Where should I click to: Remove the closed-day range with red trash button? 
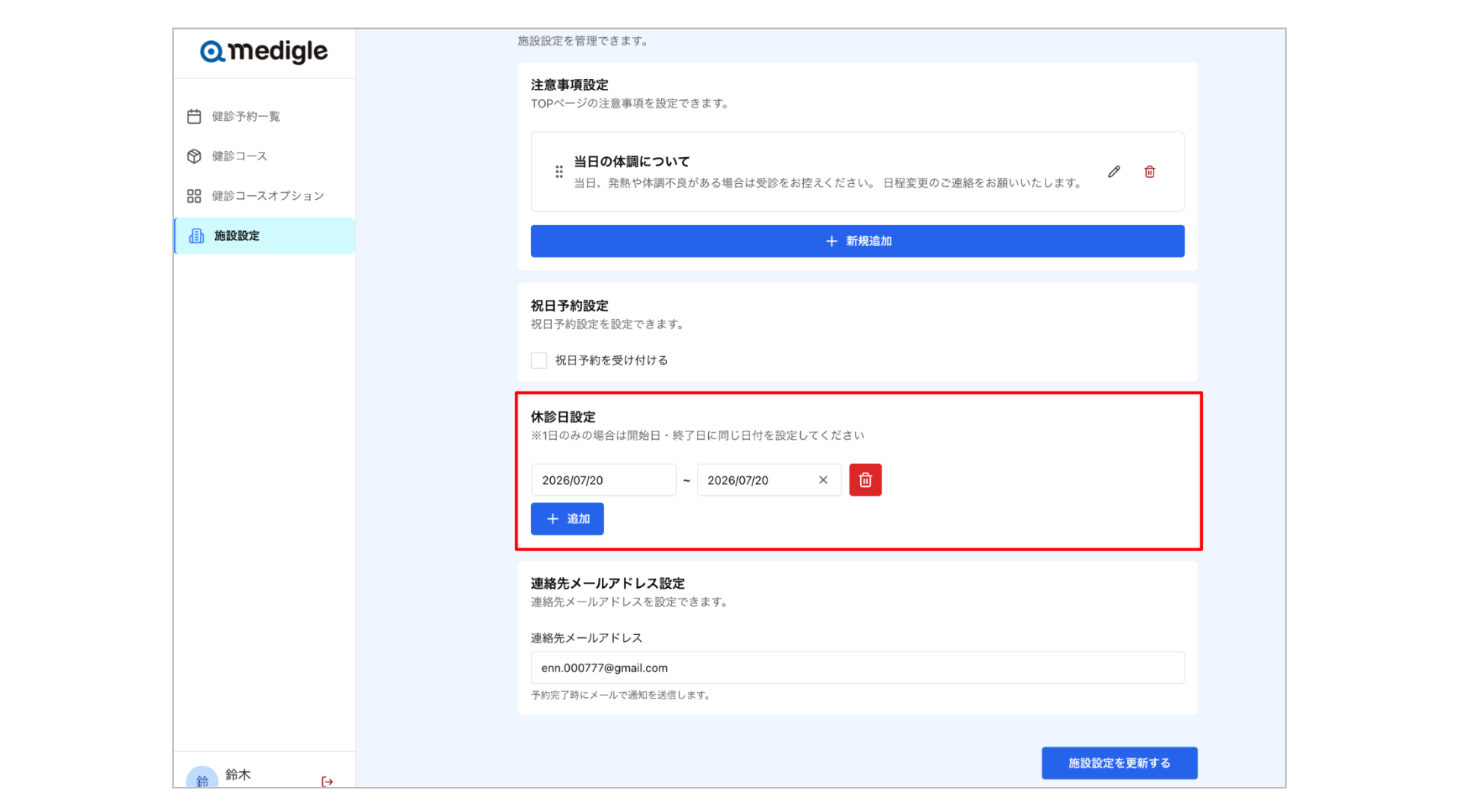[866, 480]
